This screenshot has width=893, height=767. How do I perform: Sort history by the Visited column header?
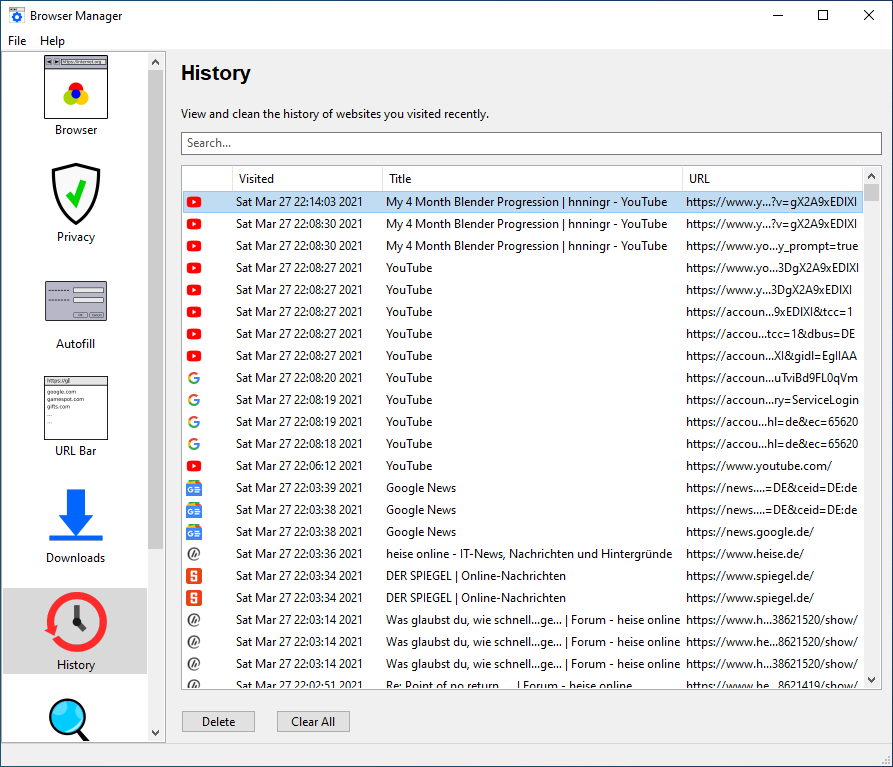point(308,179)
